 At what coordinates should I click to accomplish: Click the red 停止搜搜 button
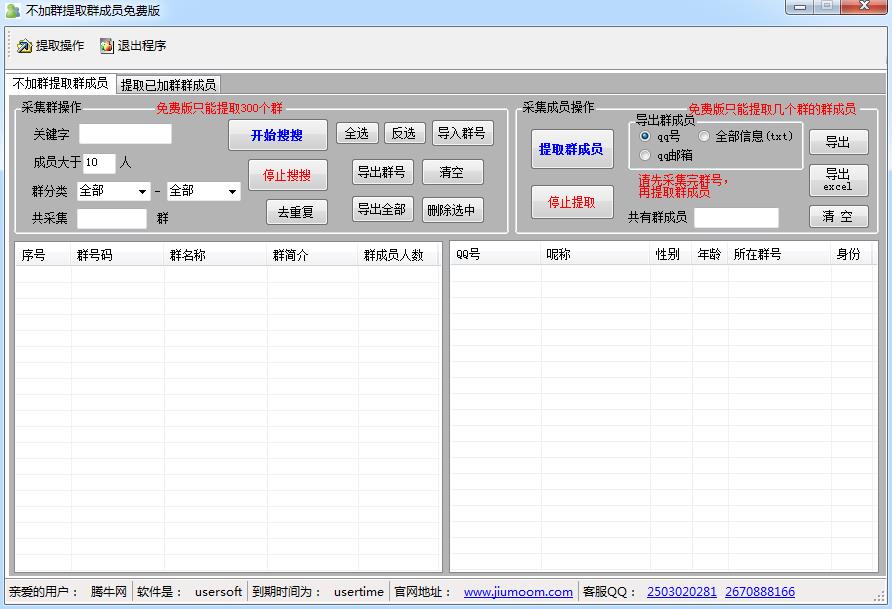pos(287,175)
